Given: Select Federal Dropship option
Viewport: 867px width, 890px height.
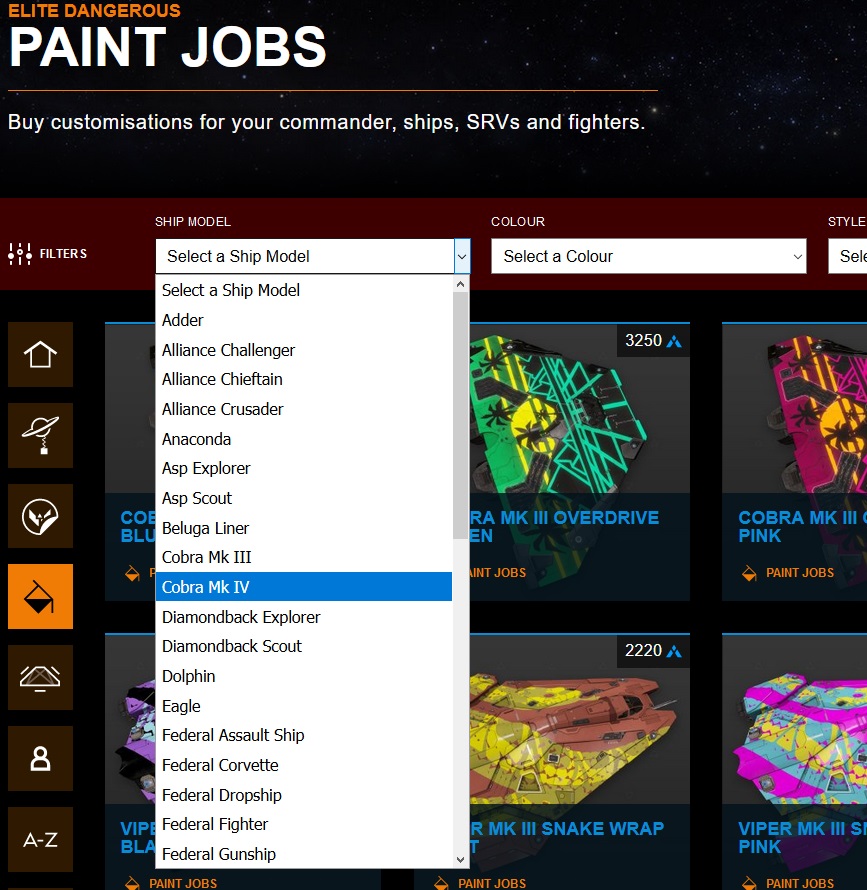Looking at the screenshot, I should (304, 795).
